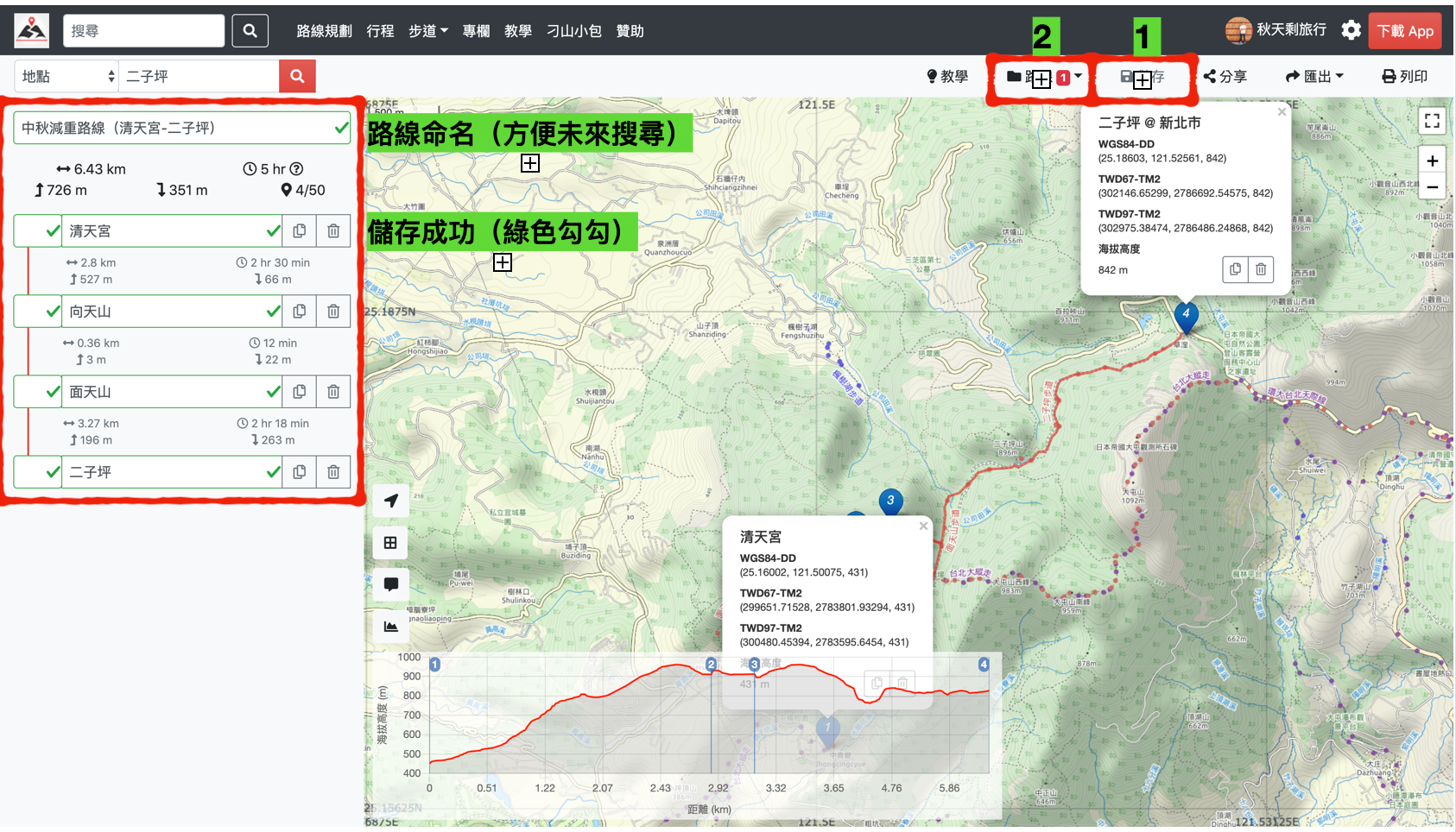This screenshot has width=1456, height=832.
Task: Copy the 面天山 waypoint
Action: pos(300,391)
